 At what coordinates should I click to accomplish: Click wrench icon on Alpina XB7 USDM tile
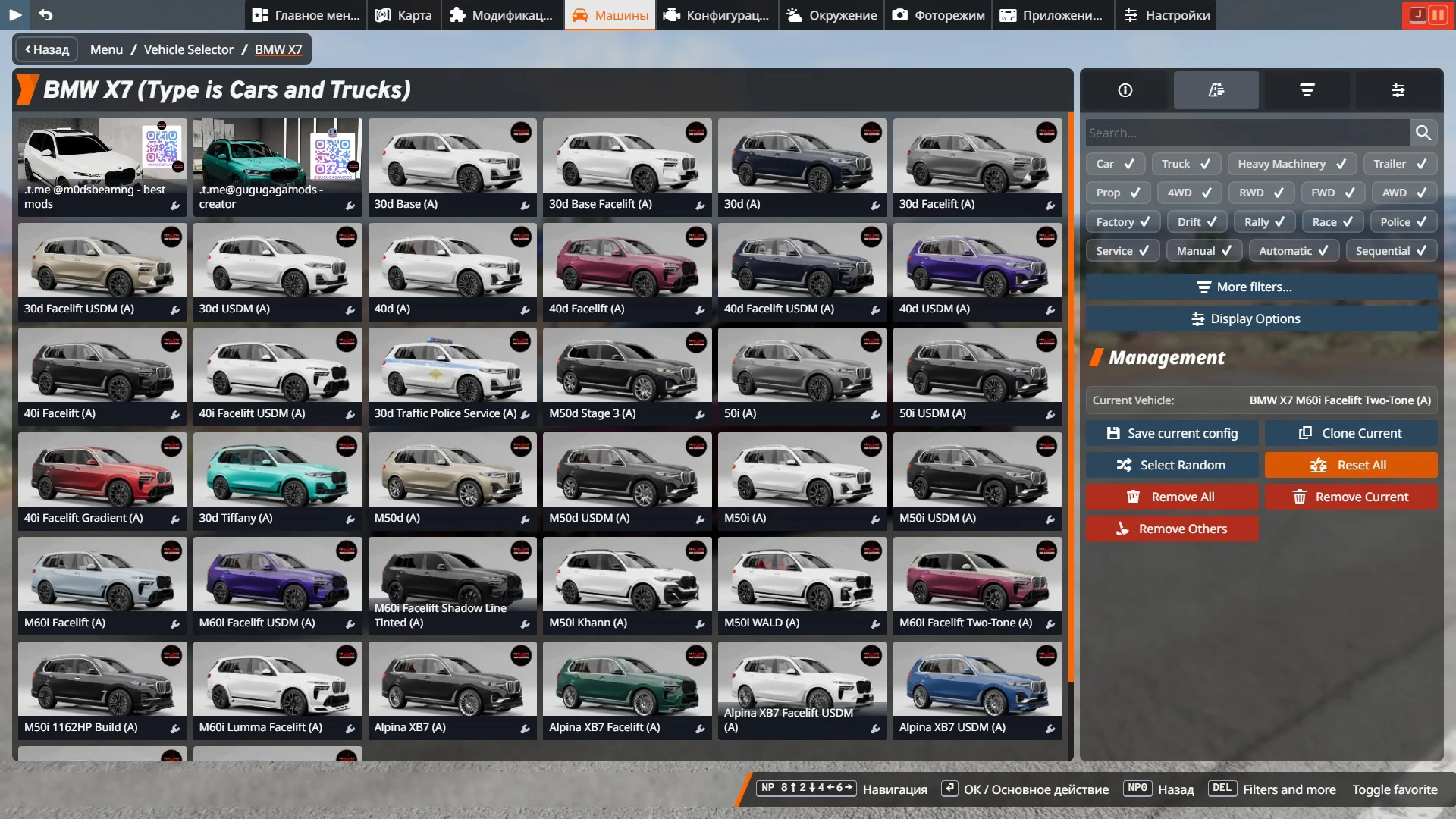pos(1050,729)
